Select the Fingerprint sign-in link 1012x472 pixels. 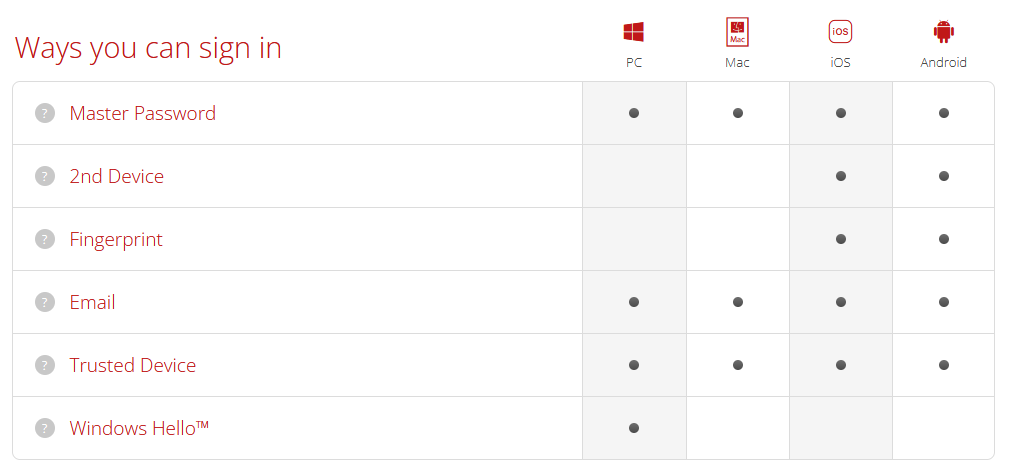(x=116, y=239)
